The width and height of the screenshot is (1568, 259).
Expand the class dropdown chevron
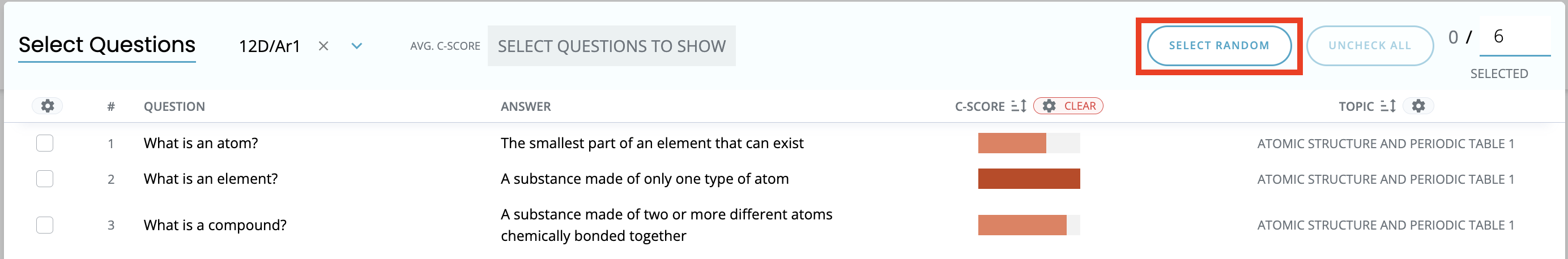(357, 46)
